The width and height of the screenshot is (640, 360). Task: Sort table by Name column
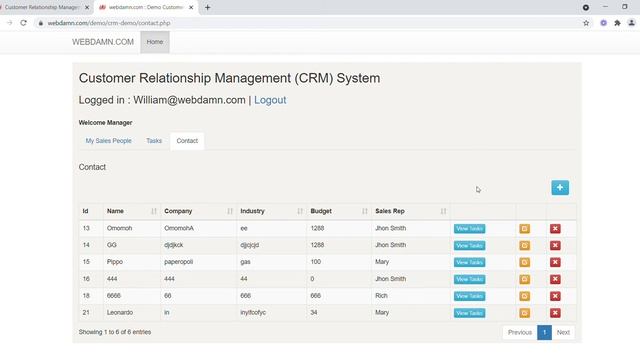132,211
